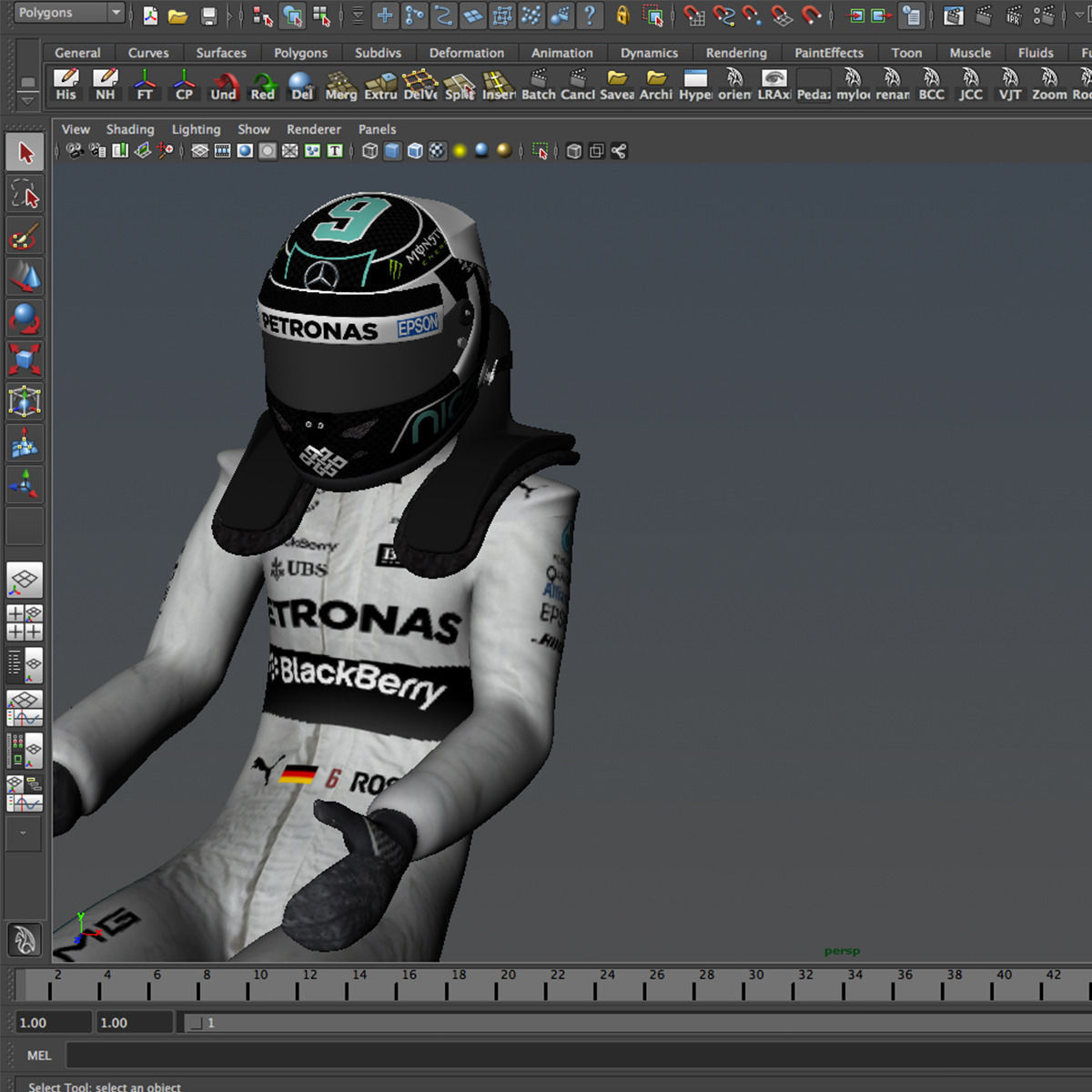Click the Hype Hypershade shelf button

pos(696,85)
